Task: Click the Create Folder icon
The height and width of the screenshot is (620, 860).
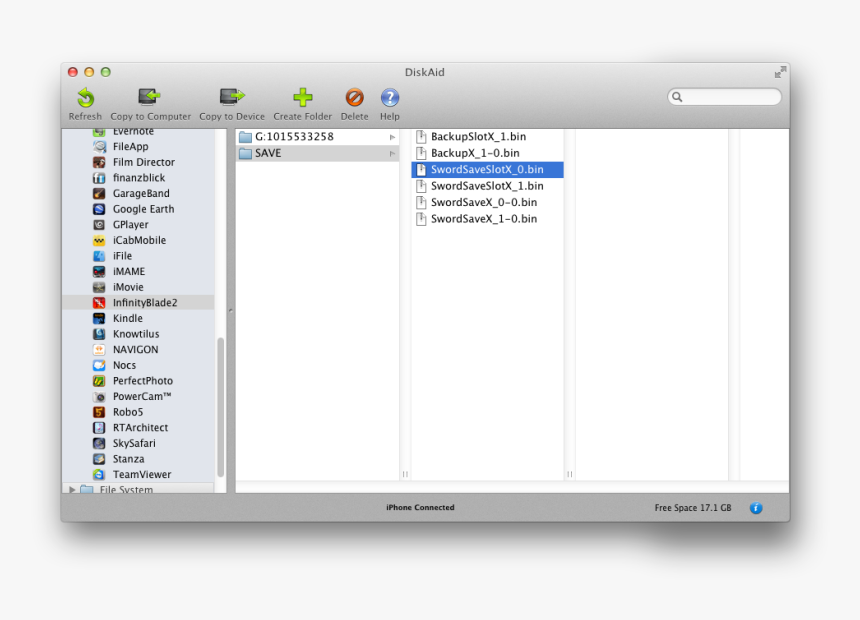Action: click(x=302, y=101)
